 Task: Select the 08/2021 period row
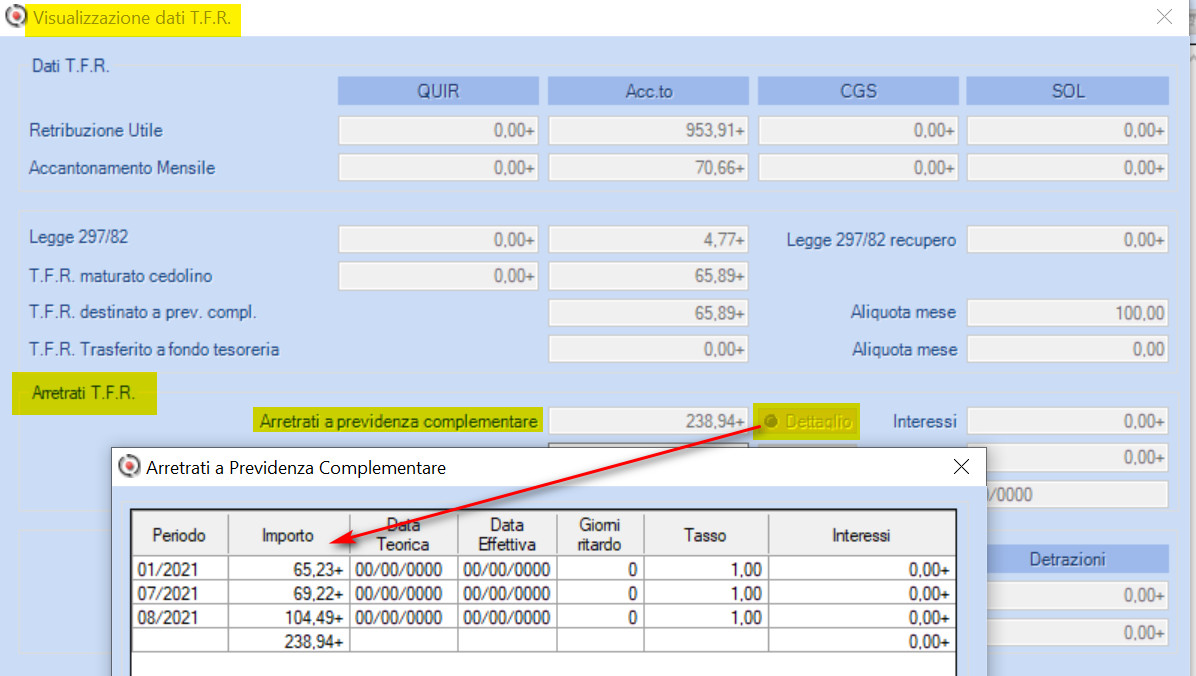tap(543, 617)
